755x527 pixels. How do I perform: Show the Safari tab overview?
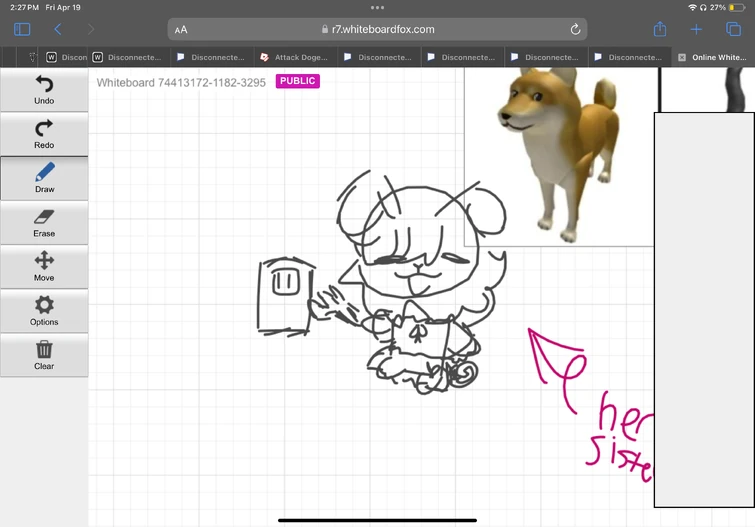pos(733,30)
